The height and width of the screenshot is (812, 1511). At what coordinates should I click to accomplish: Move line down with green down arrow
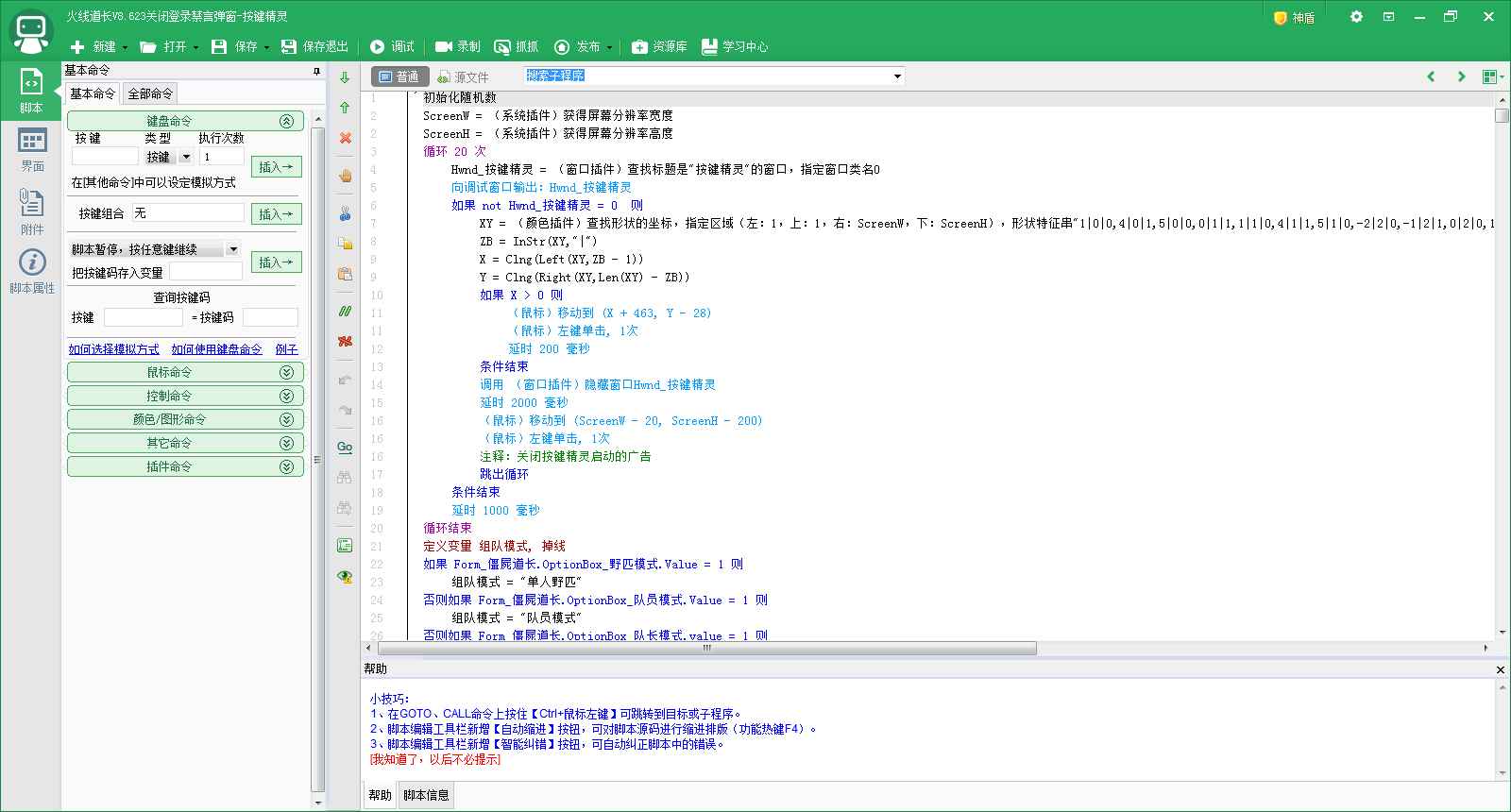pos(345,77)
